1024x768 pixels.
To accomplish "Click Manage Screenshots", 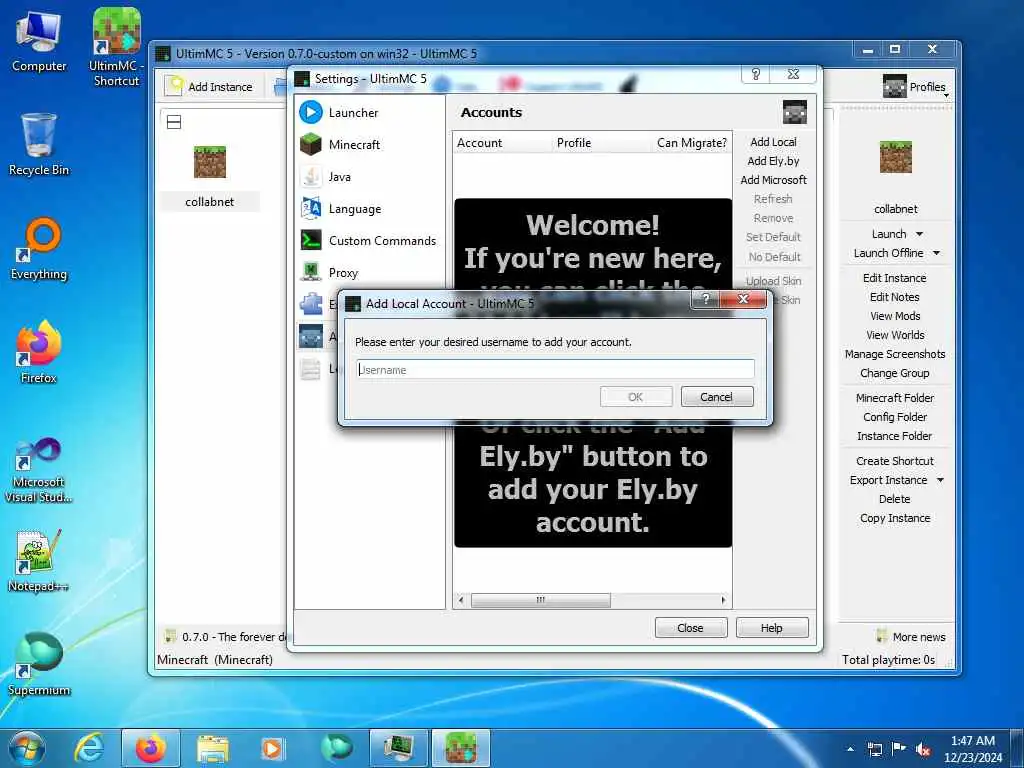I will (x=895, y=353).
